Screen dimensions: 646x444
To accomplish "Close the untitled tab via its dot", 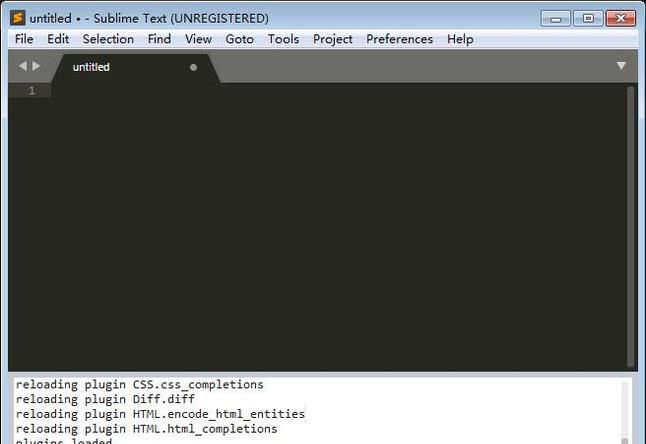I will click(193, 67).
